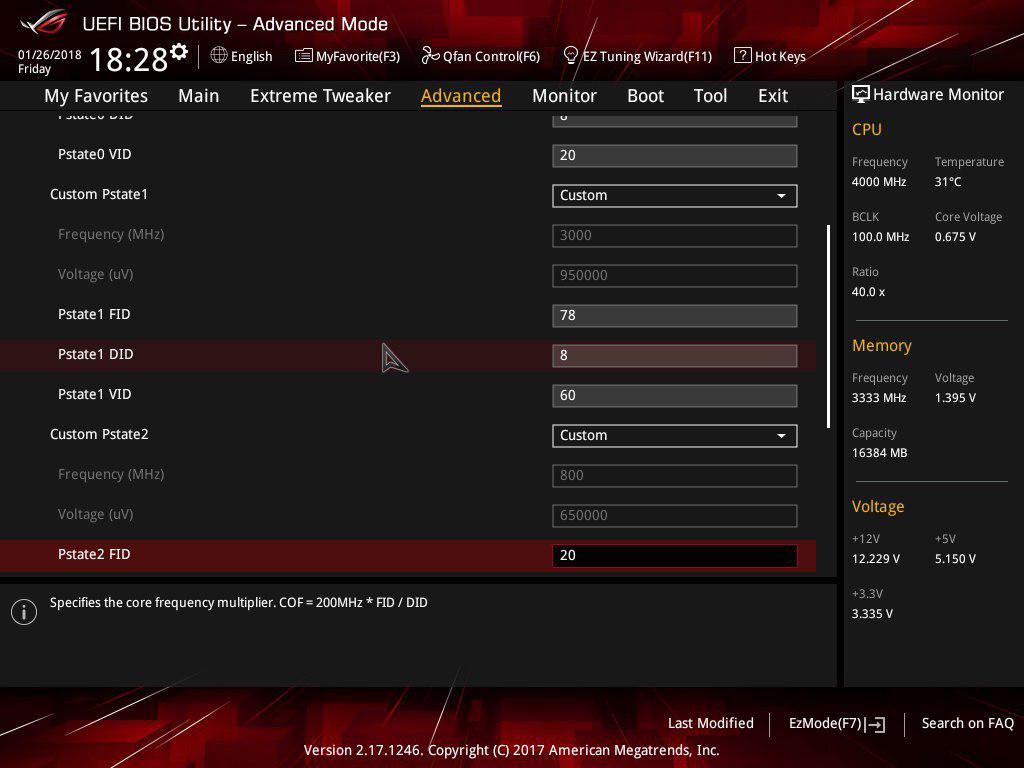The image size is (1024, 768).
Task: Expand the Custom Pstate2 dropdown
Action: [x=675, y=436]
